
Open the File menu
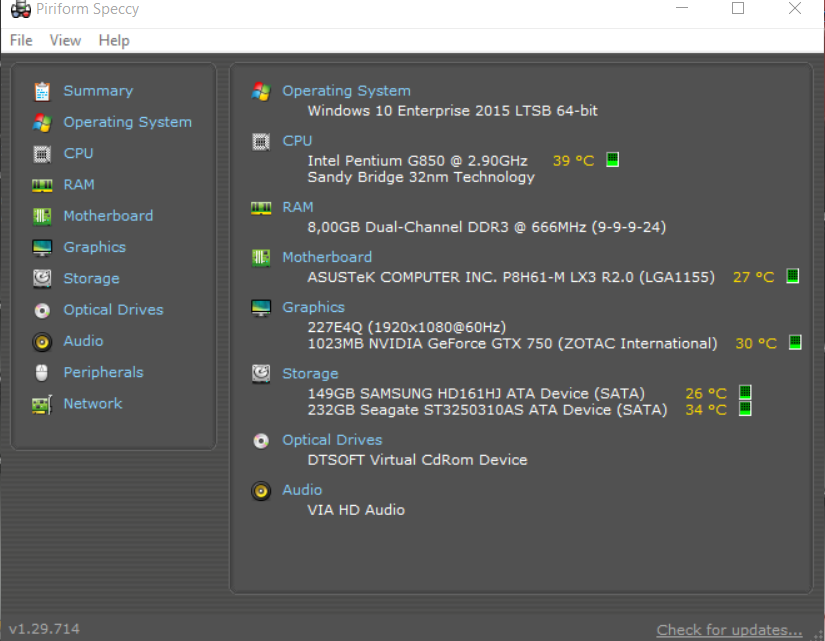pos(21,40)
